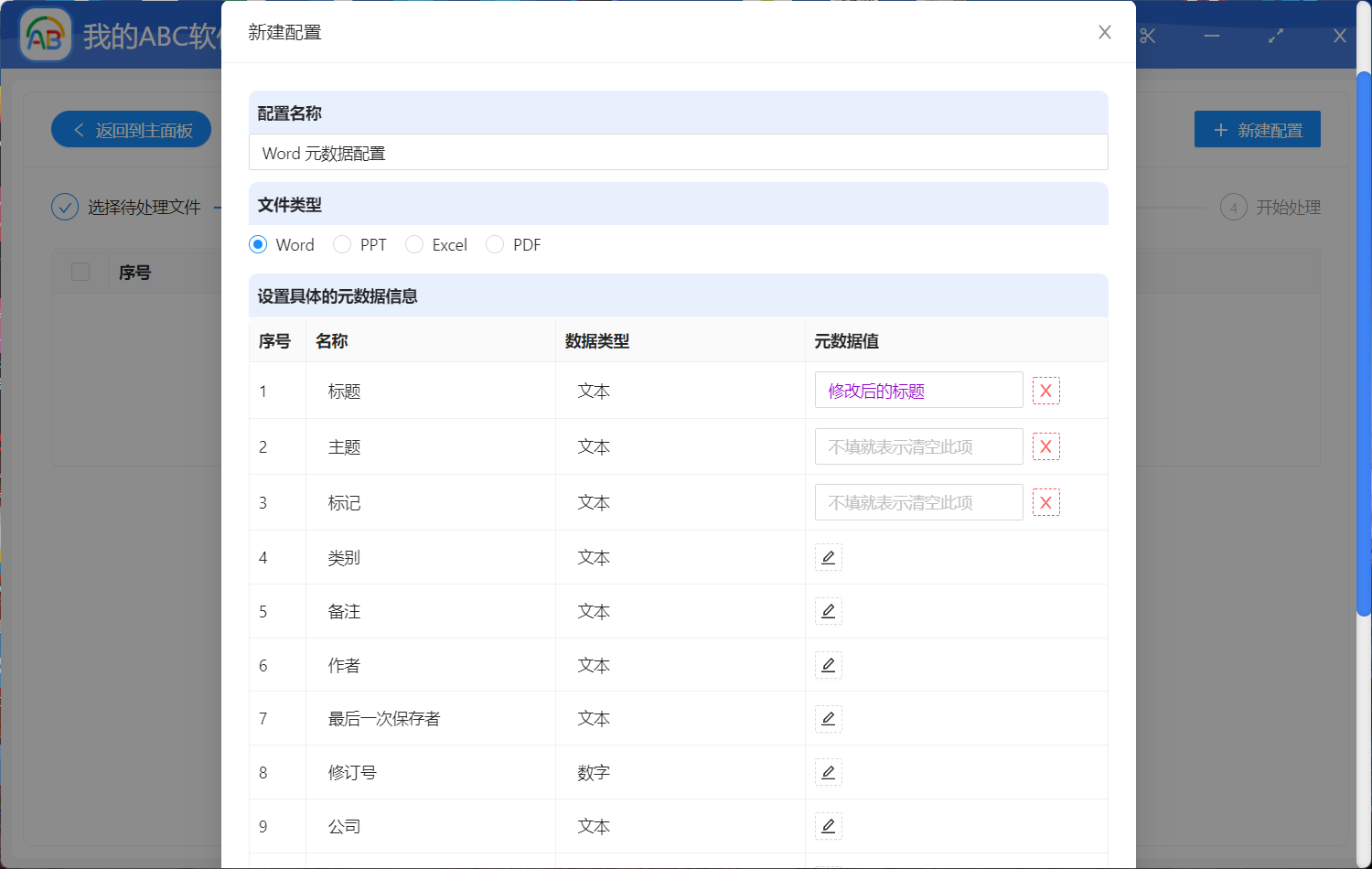Click the edit pencil for the 公司 row
The height and width of the screenshot is (869, 1372).
(828, 826)
